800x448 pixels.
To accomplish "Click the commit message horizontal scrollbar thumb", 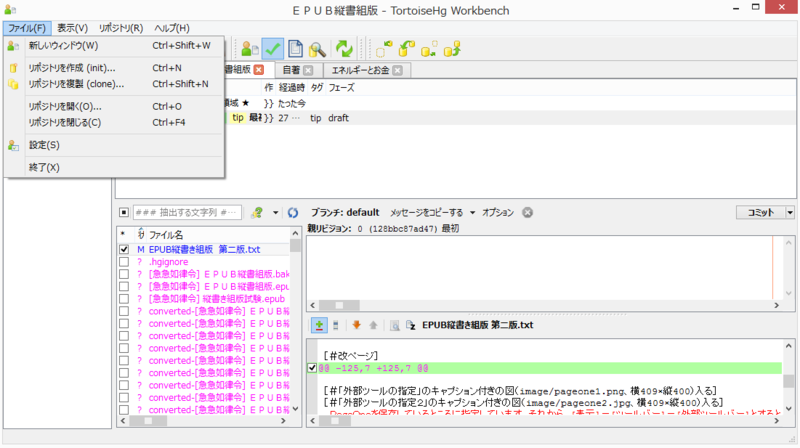I will (x=339, y=305).
